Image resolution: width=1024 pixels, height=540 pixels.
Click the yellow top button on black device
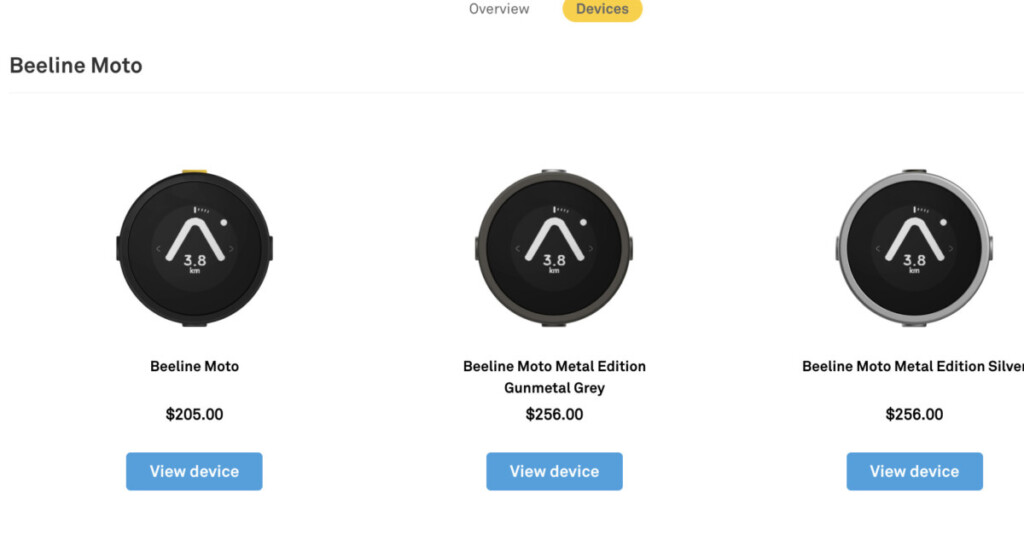click(x=194, y=172)
